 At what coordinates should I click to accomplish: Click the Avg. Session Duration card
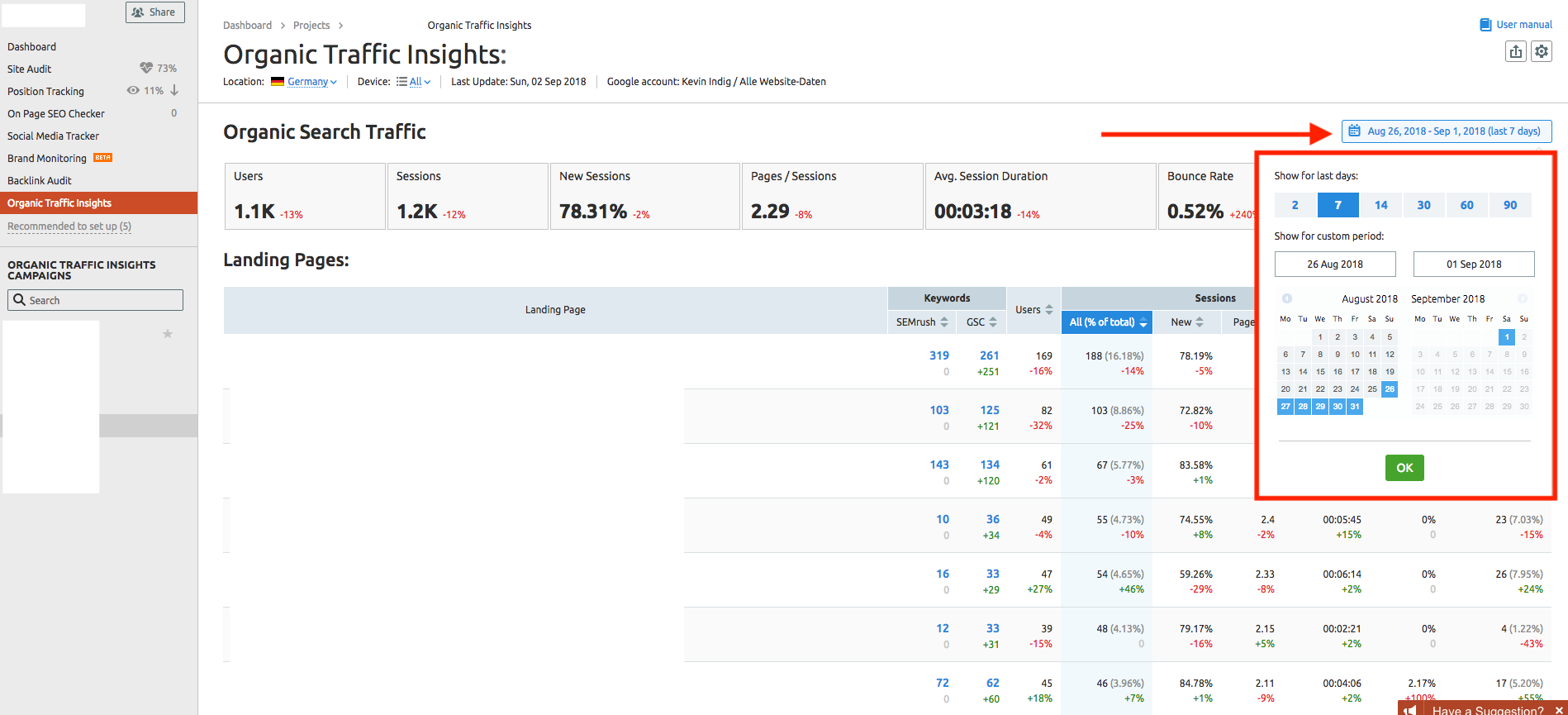click(x=1040, y=196)
